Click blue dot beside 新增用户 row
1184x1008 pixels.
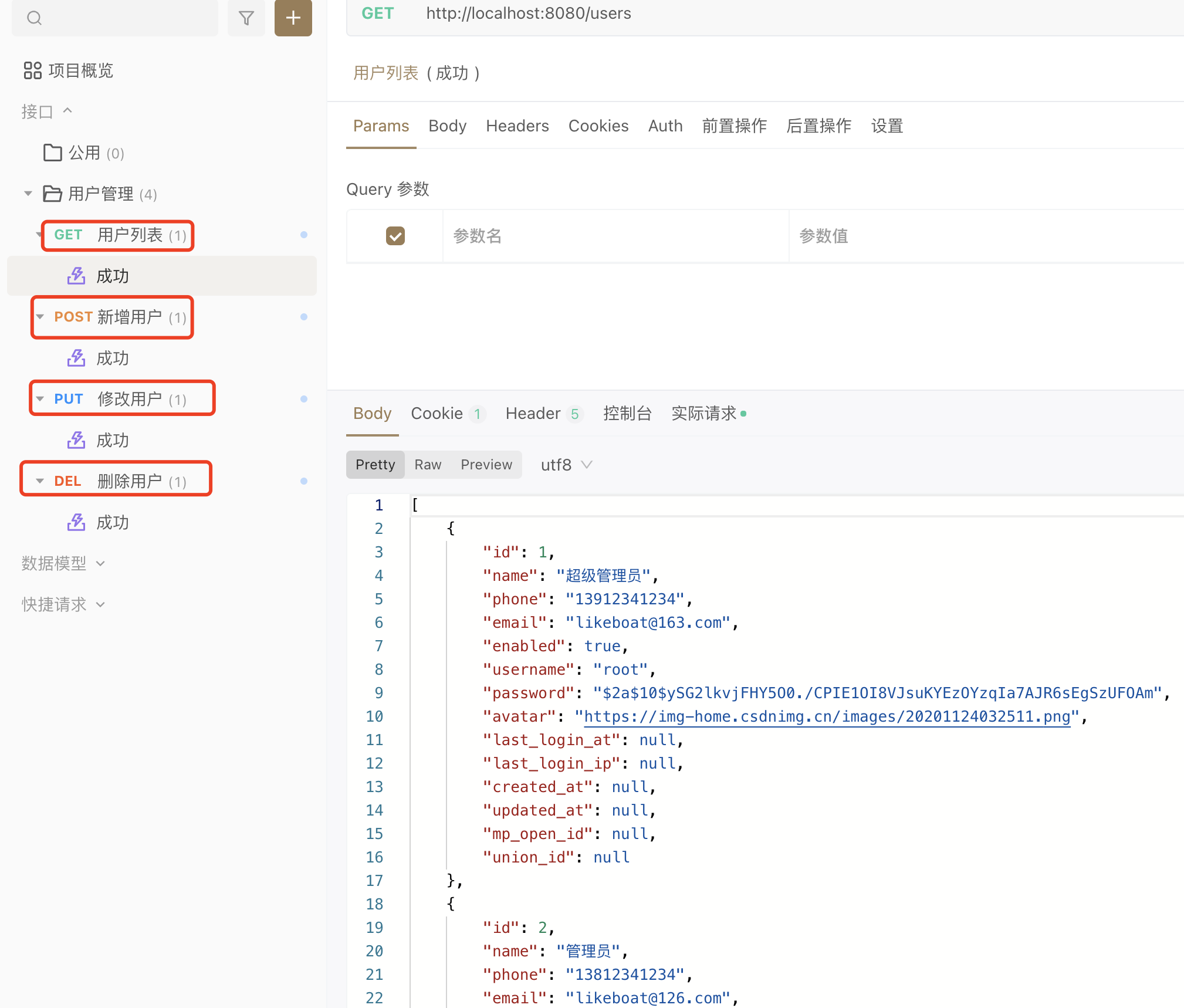(304, 317)
